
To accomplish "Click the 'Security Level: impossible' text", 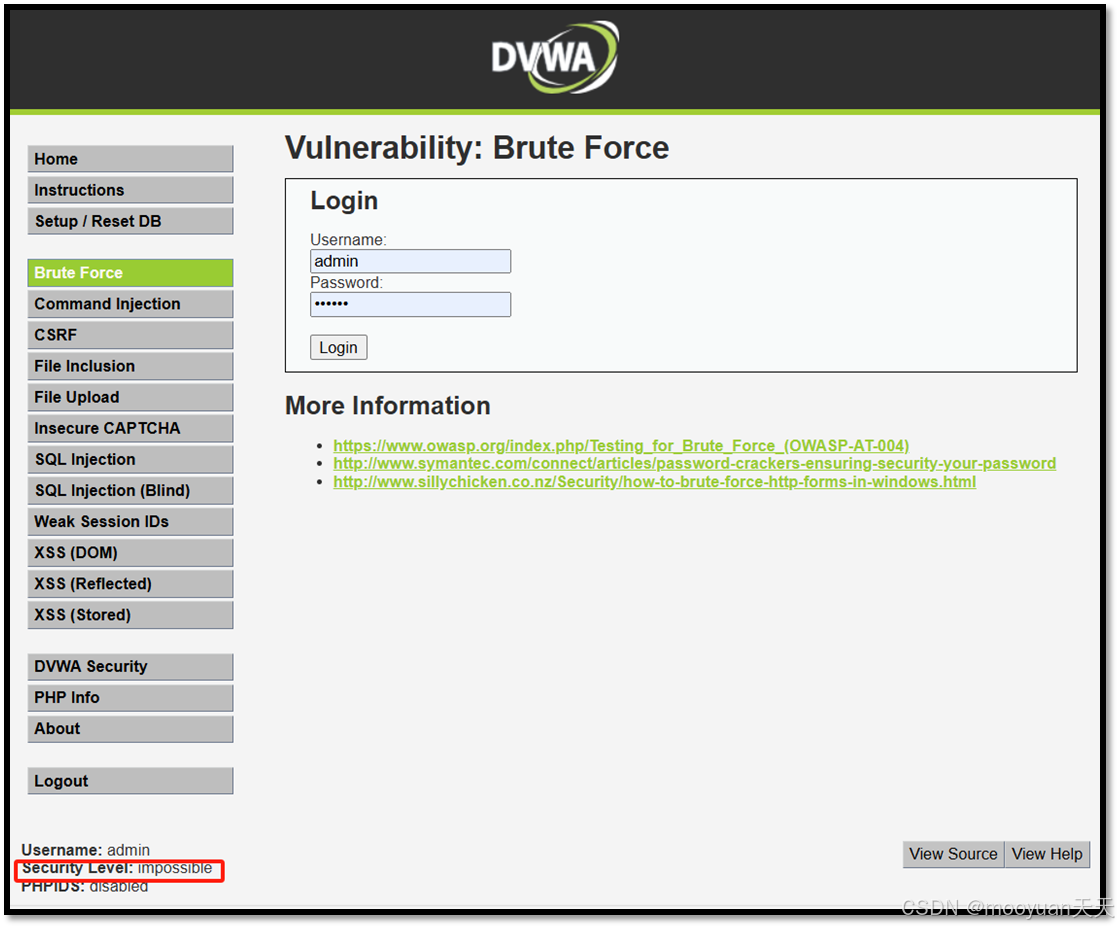I will point(117,868).
